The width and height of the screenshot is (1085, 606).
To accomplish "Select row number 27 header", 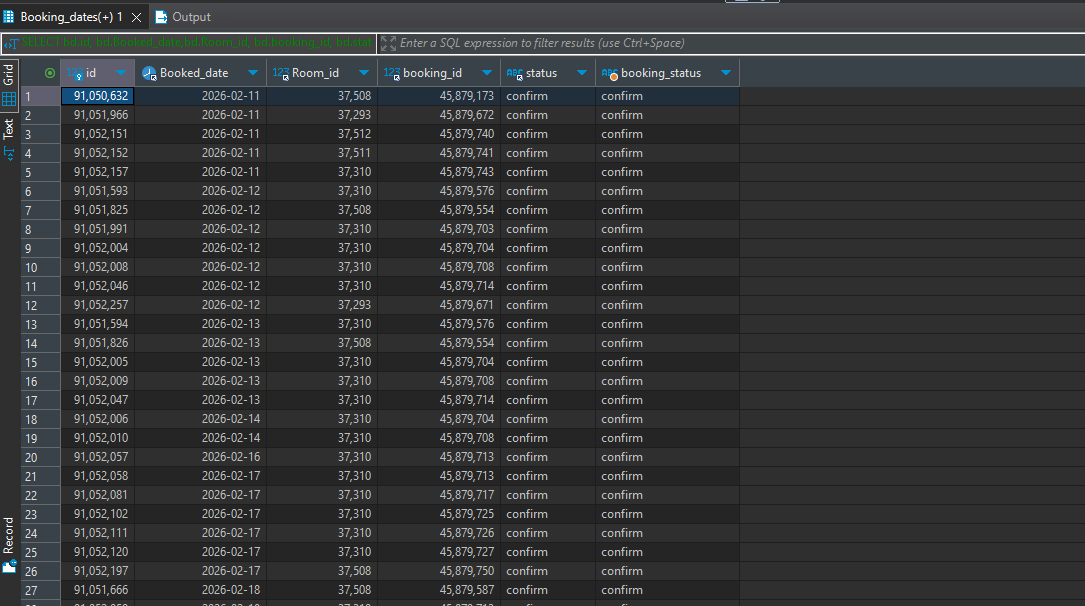I will [40, 590].
